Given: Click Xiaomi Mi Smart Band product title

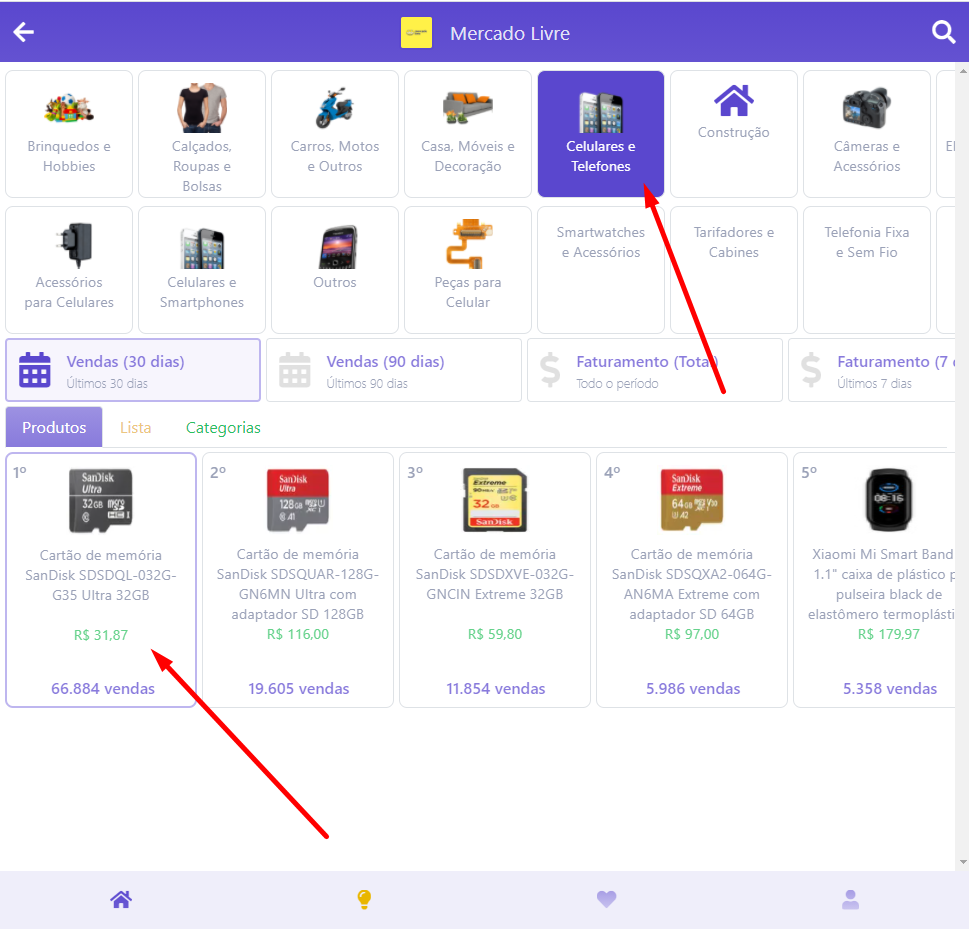Looking at the screenshot, I should point(881,584).
